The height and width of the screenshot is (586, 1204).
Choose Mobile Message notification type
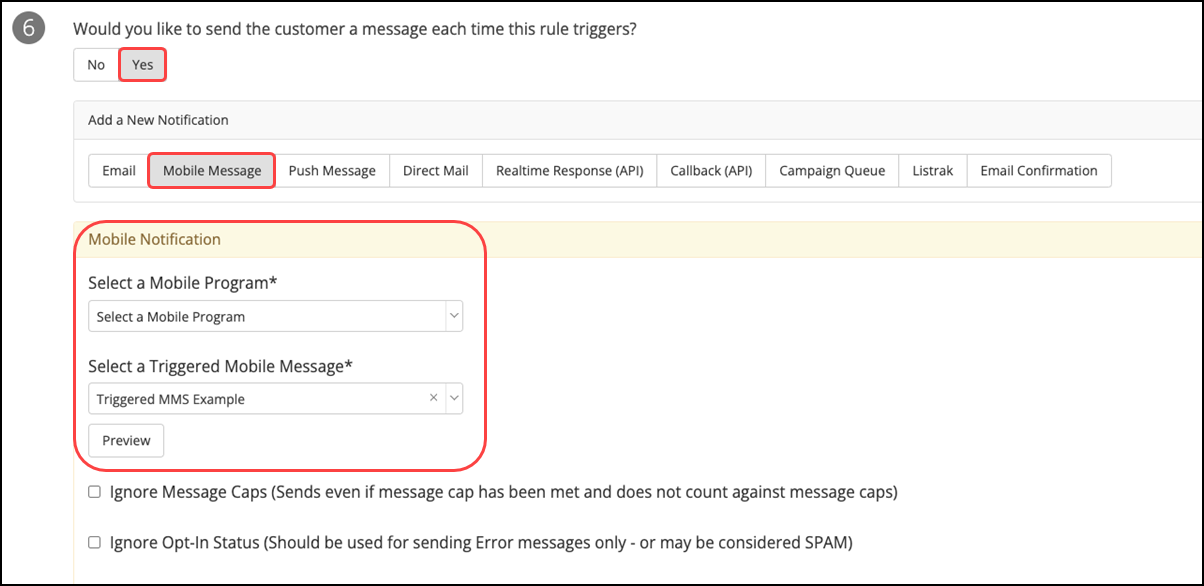click(212, 171)
